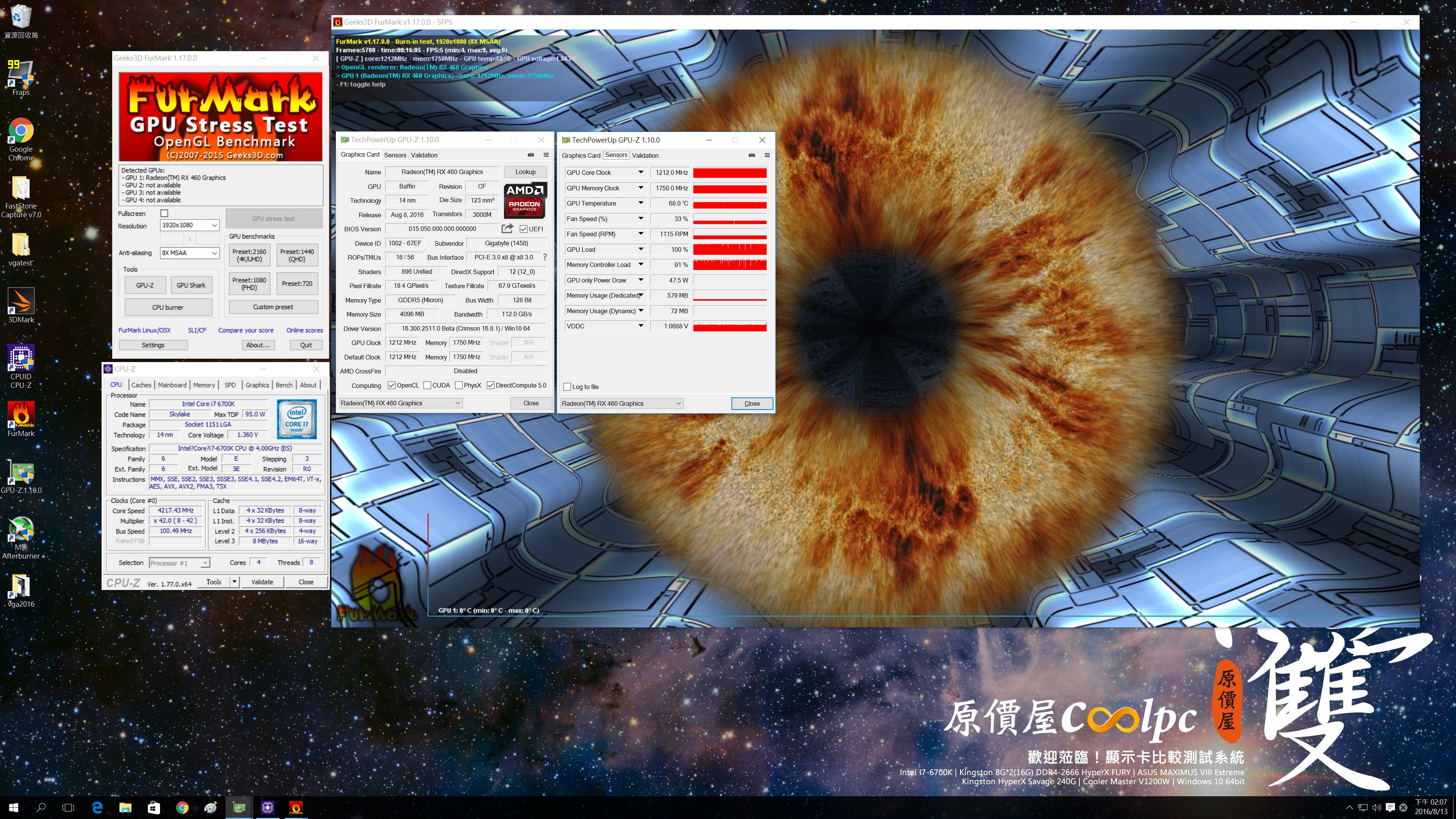The image size is (1456, 819).
Task: Click the Memory Controller Load sensor graph
Action: [730, 265]
